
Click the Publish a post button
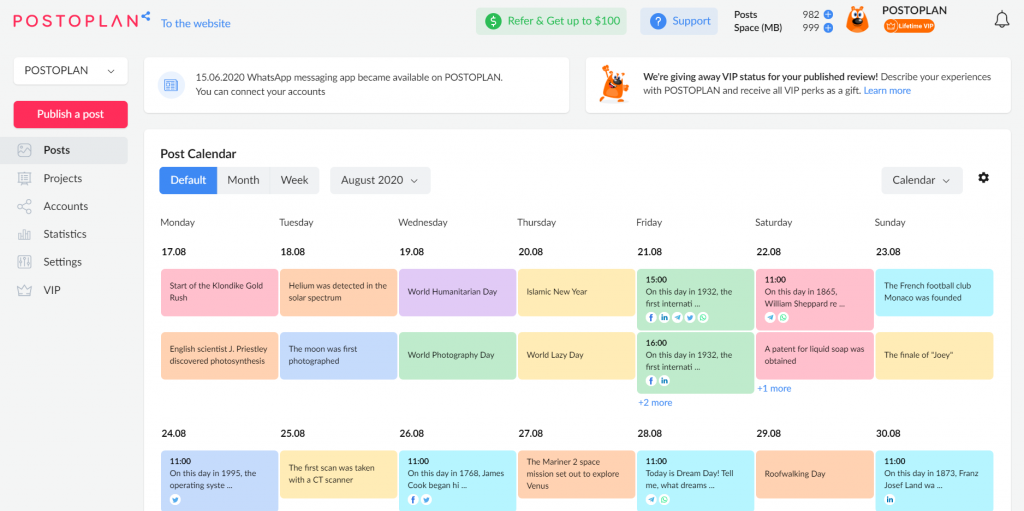coord(70,114)
